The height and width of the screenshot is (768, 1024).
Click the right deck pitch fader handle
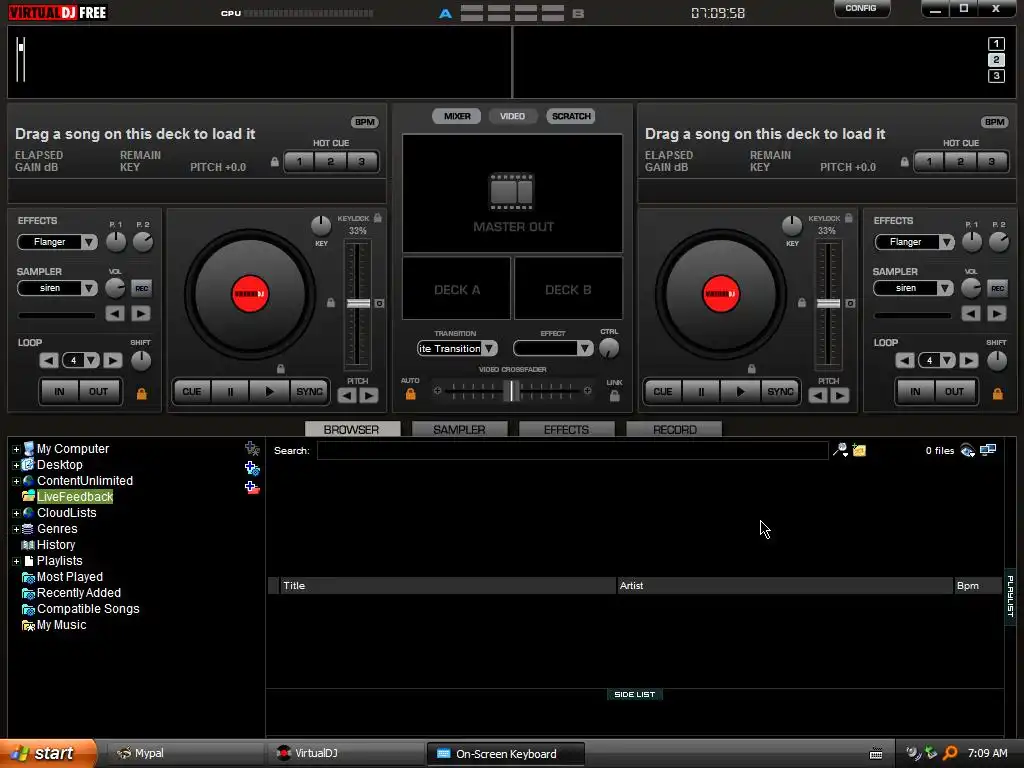tap(829, 304)
